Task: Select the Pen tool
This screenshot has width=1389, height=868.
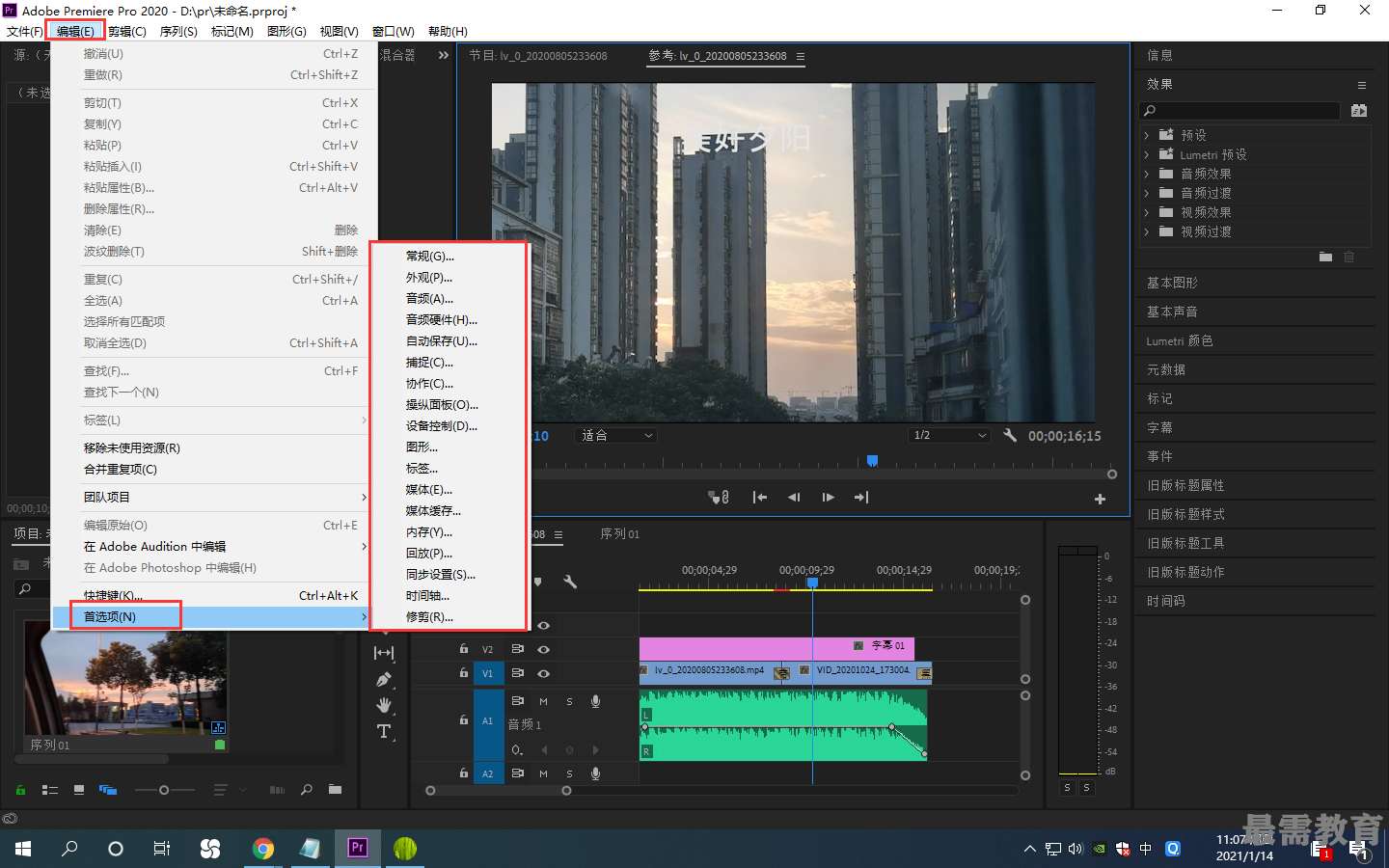Action: (x=384, y=679)
